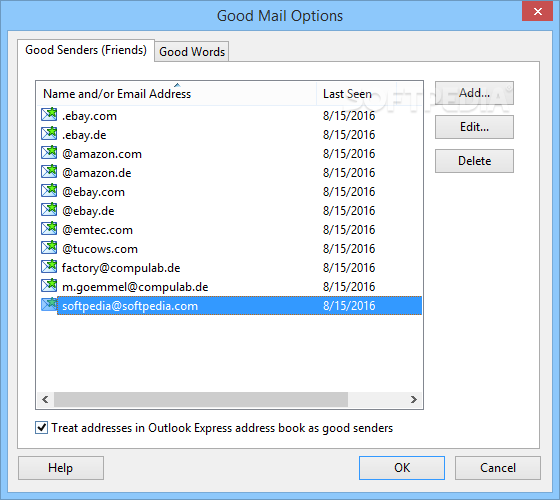Click the Last Seen date of .ebay.com

349,116
